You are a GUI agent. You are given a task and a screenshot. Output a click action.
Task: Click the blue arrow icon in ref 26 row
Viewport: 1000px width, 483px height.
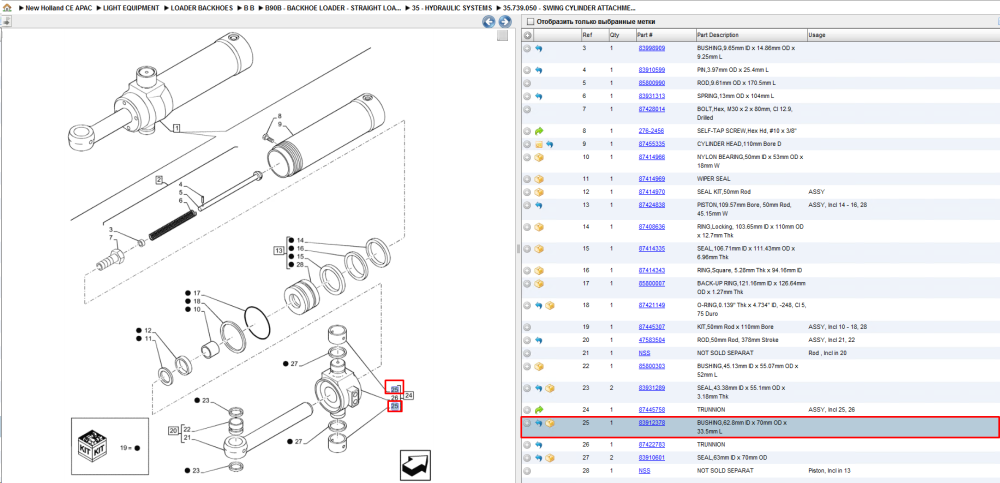538,445
